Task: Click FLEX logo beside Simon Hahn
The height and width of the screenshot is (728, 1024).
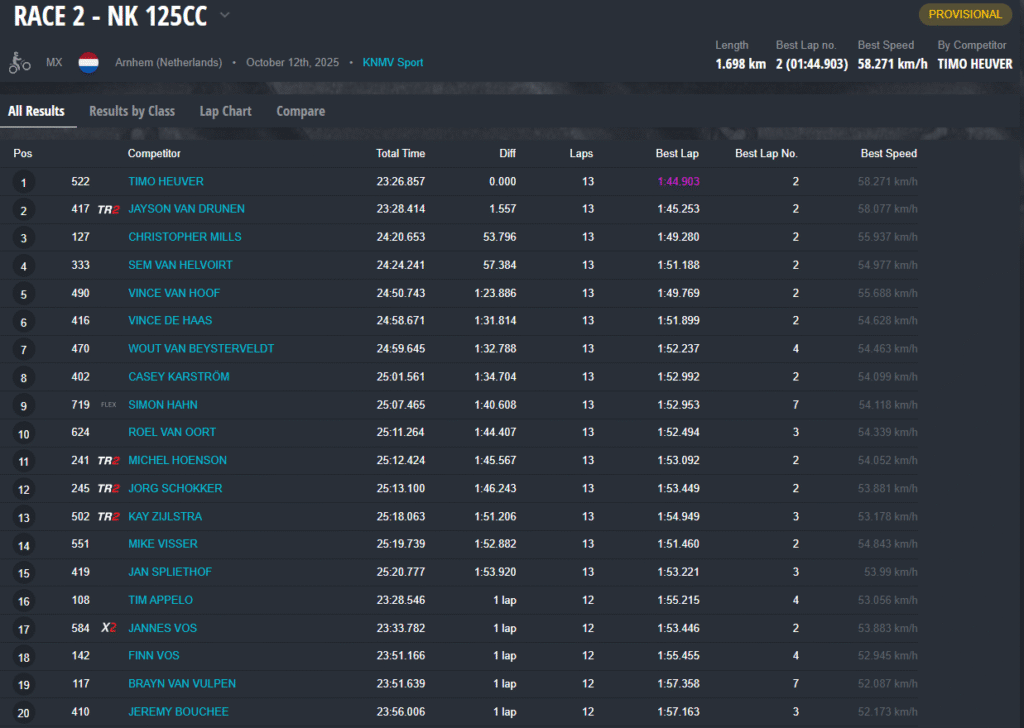Action: [x=108, y=405]
